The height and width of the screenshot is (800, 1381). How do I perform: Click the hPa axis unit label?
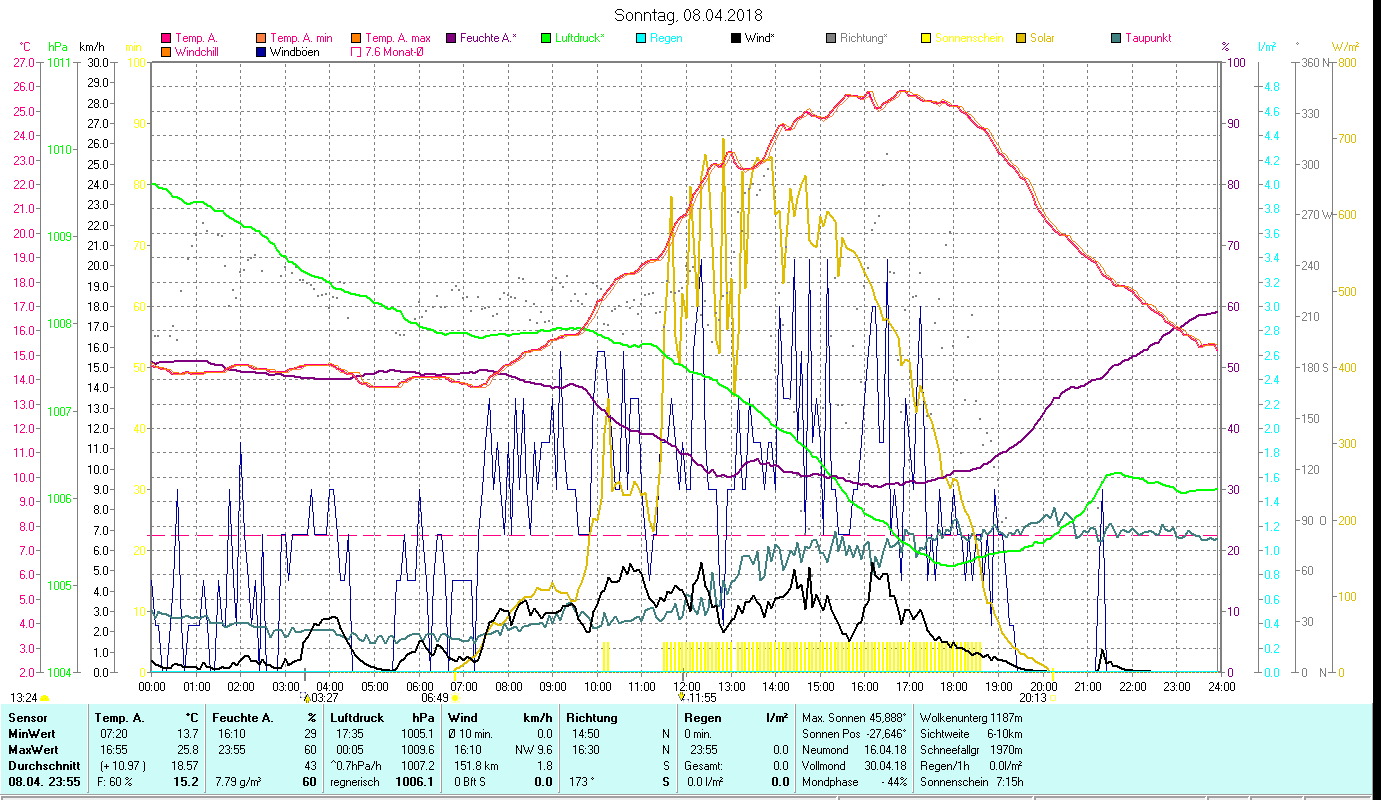point(58,47)
